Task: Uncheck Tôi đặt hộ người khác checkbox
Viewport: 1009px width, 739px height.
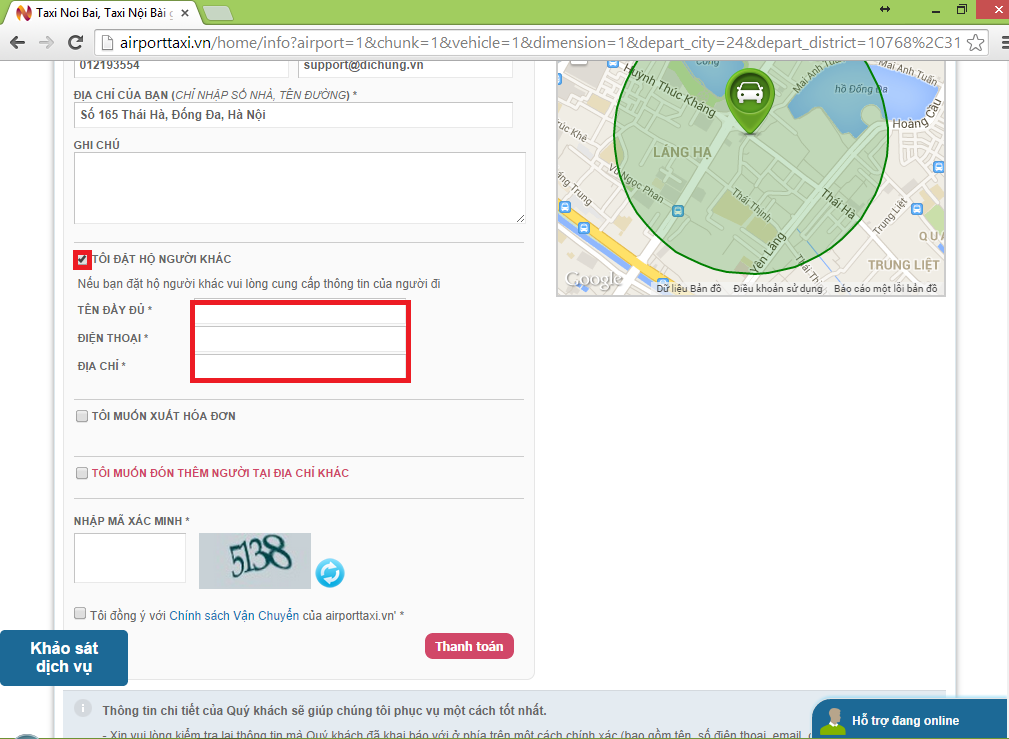Action: (81, 259)
